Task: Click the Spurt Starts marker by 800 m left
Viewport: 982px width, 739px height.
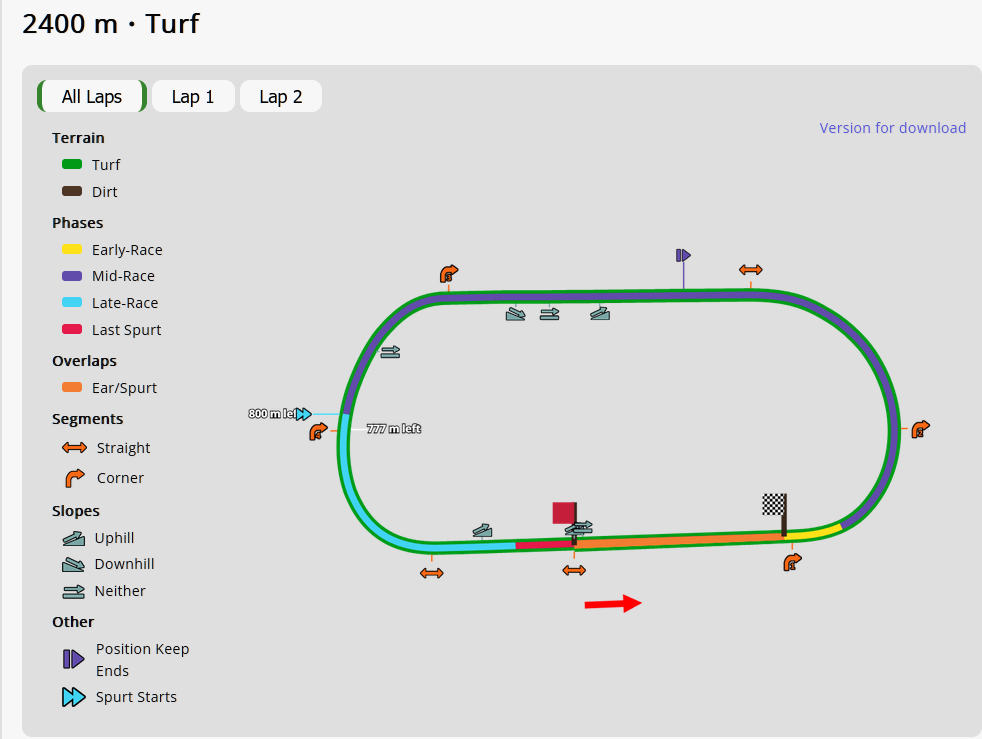Action: point(304,414)
